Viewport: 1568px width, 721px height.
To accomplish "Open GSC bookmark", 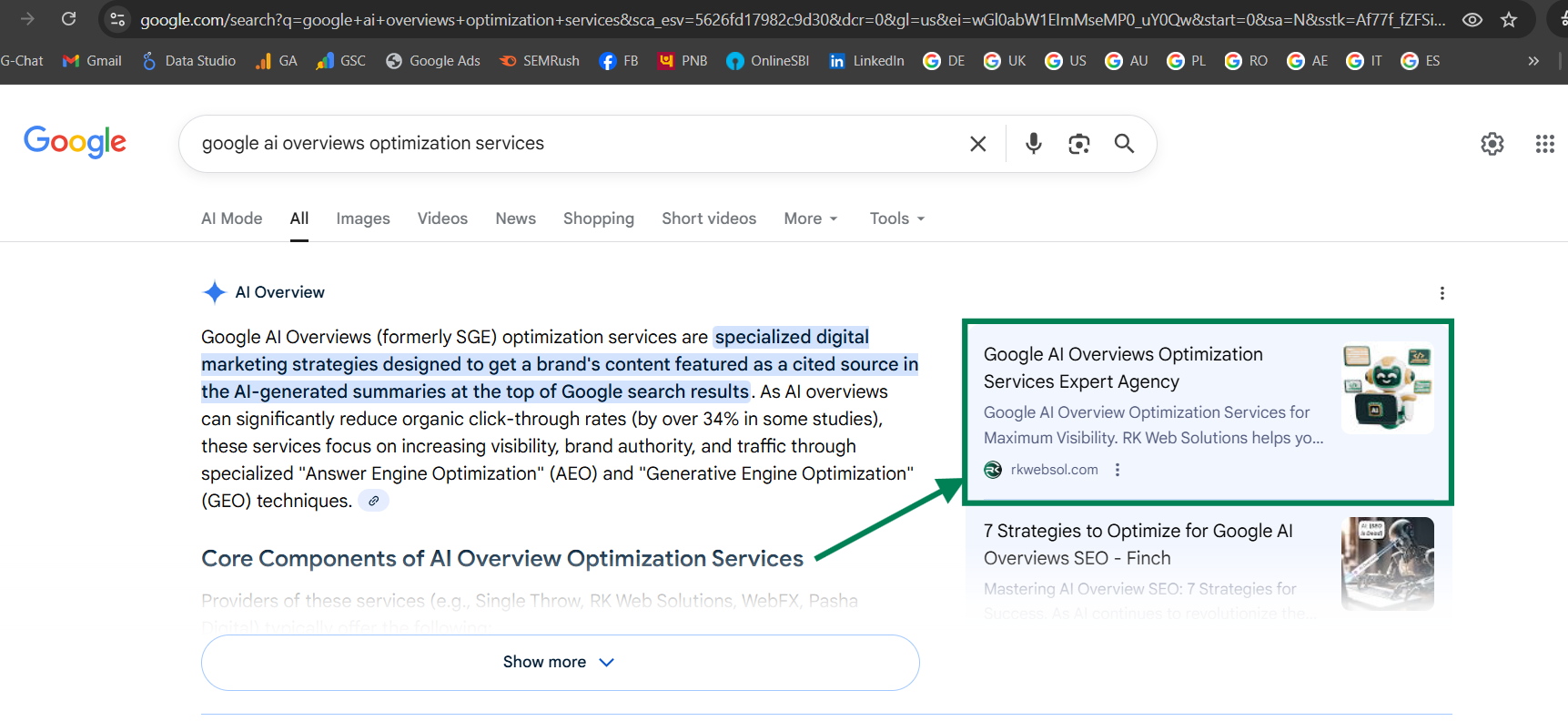I will coord(341,61).
